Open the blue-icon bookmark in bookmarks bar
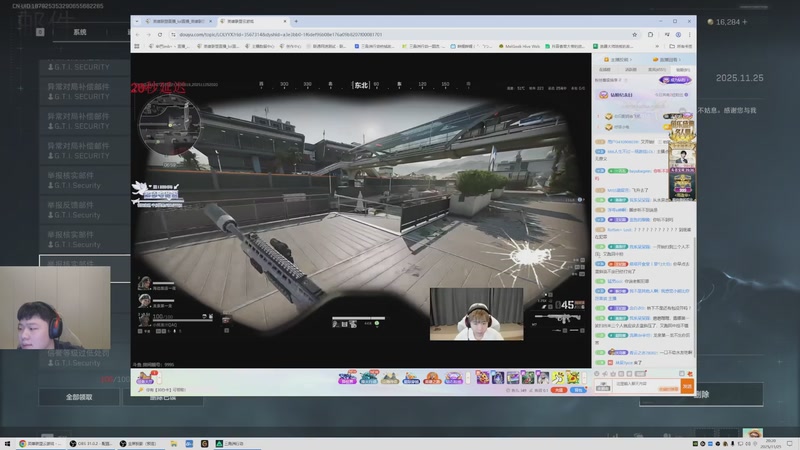800x450 pixels. point(374,46)
